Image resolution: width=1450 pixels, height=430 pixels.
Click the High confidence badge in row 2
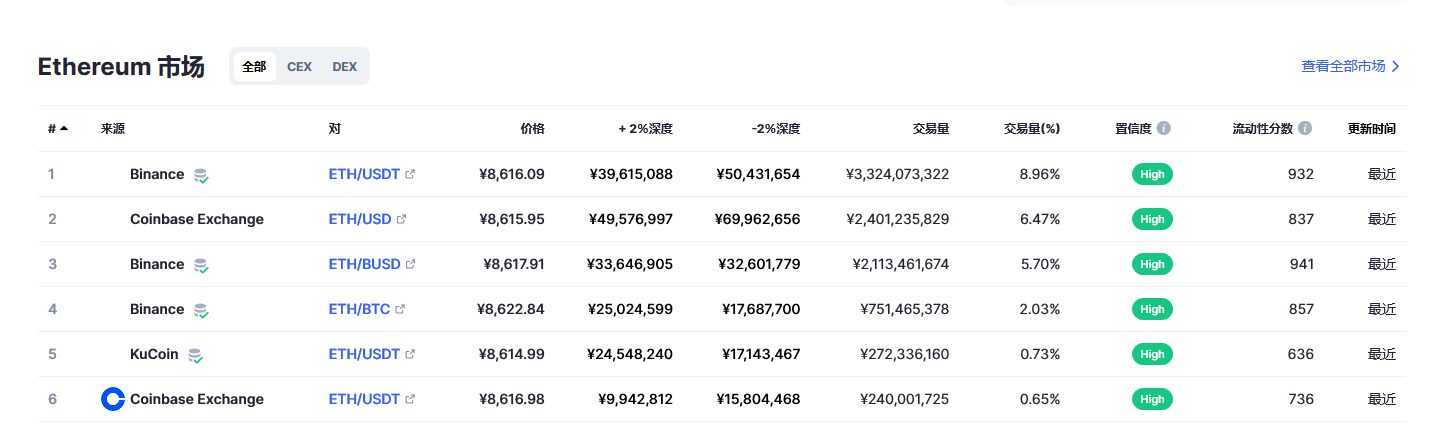coord(1152,219)
